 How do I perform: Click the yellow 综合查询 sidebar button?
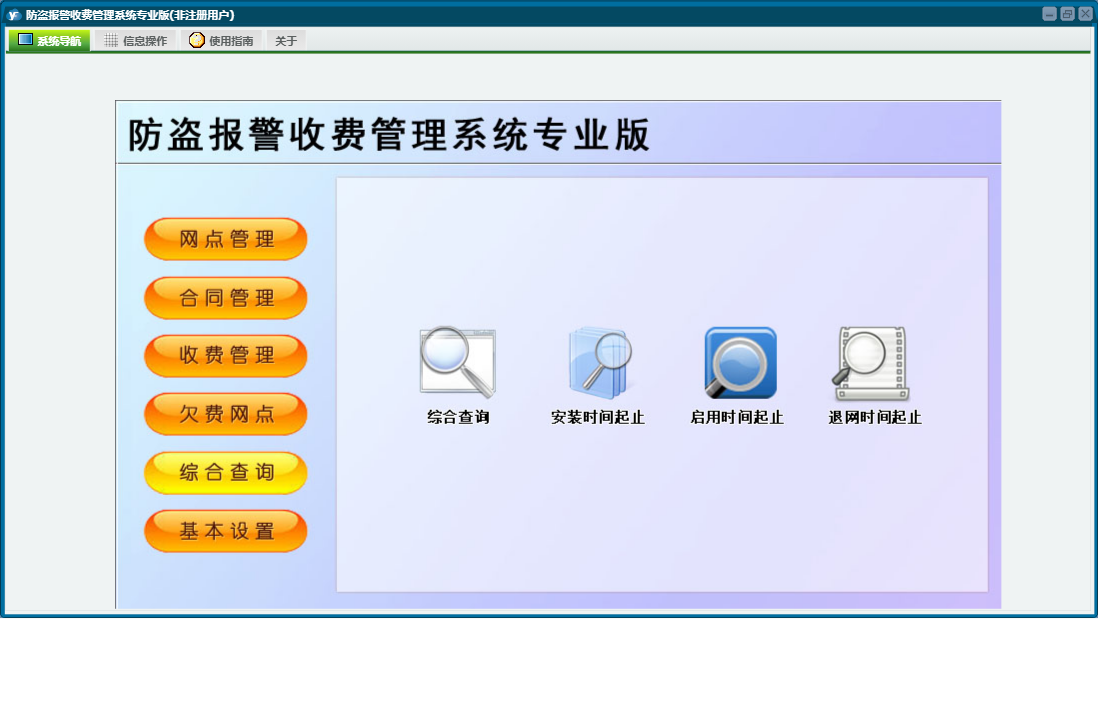pyautogui.click(x=225, y=472)
